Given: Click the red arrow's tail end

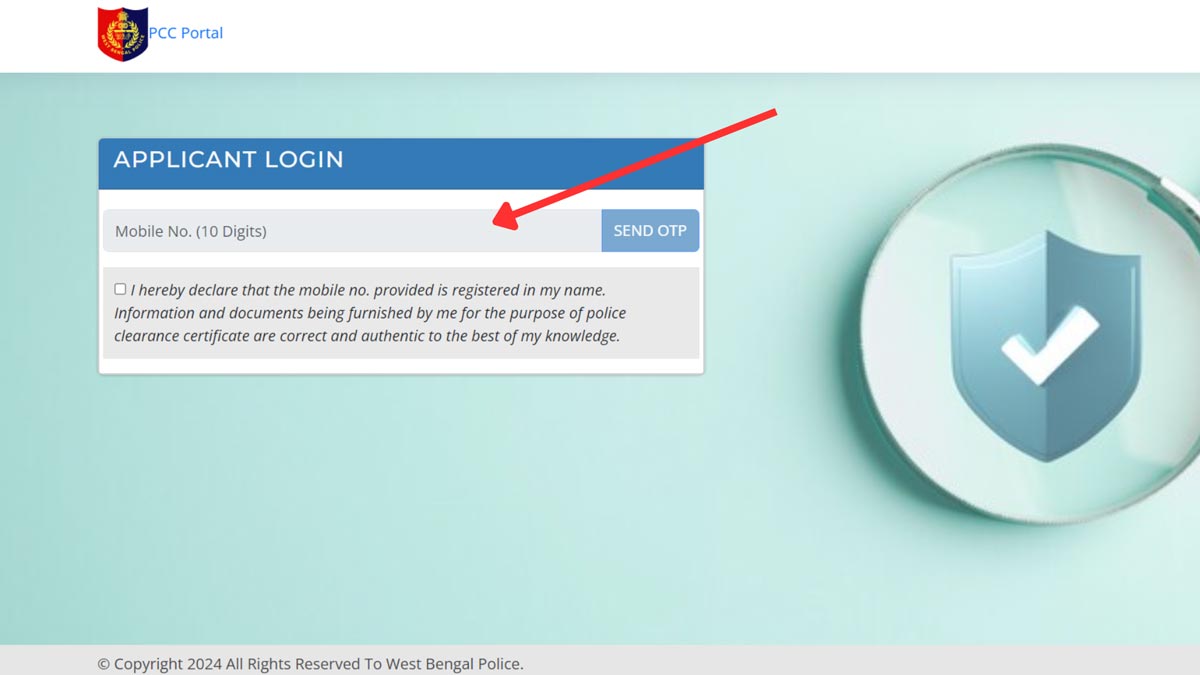Looking at the screenshot, I should point(772,113).
